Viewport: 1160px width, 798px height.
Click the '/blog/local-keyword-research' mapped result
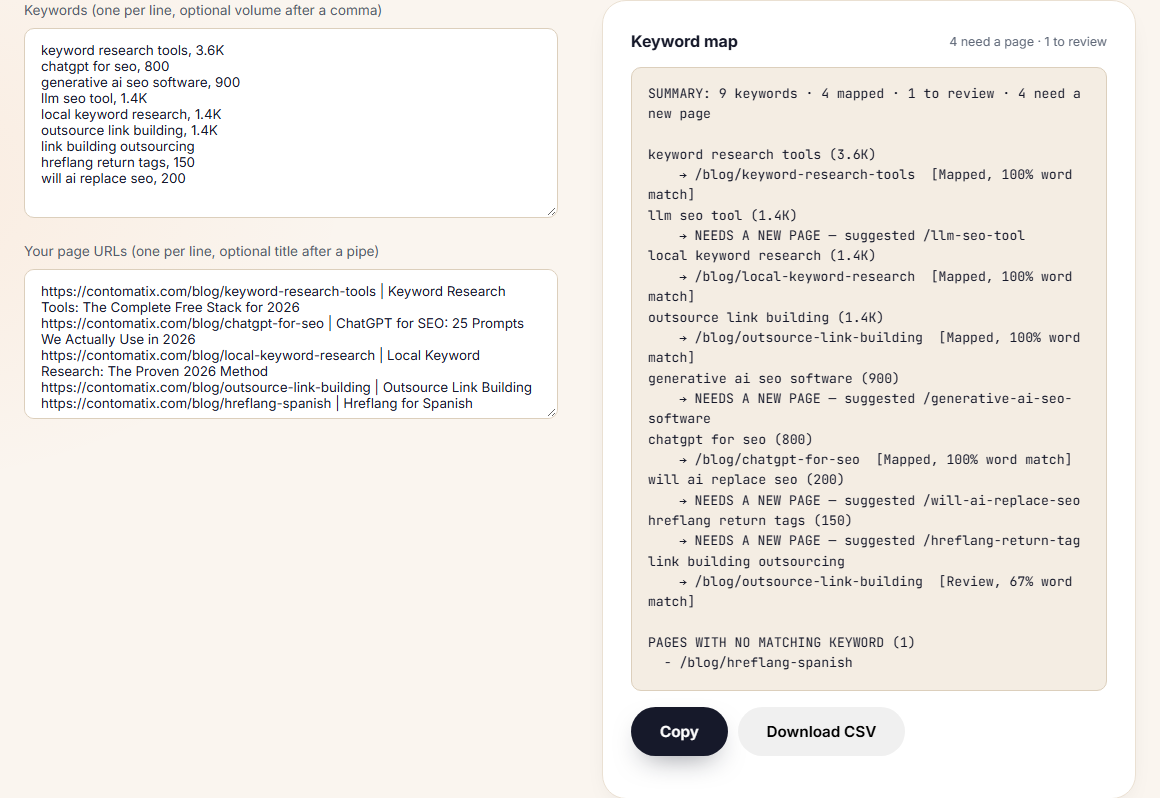860,286
